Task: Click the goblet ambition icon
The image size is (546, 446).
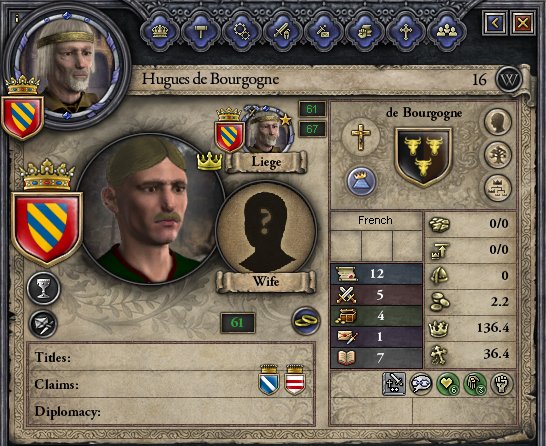Action: click(44, 289)
